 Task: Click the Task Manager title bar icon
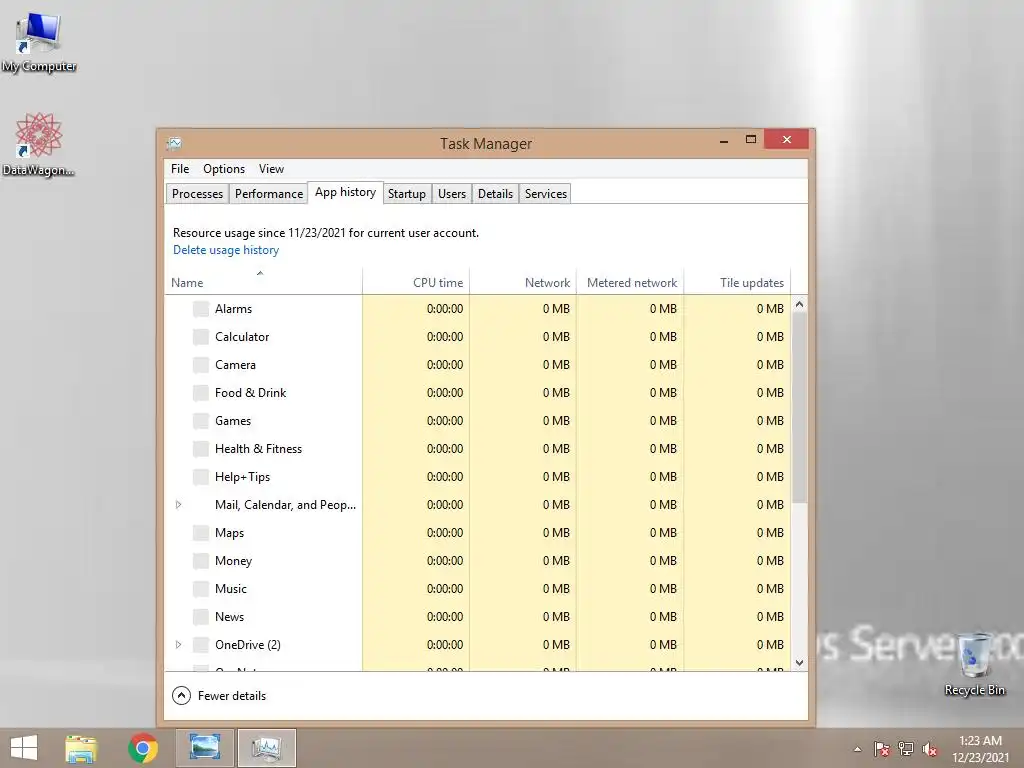(174, 143)
